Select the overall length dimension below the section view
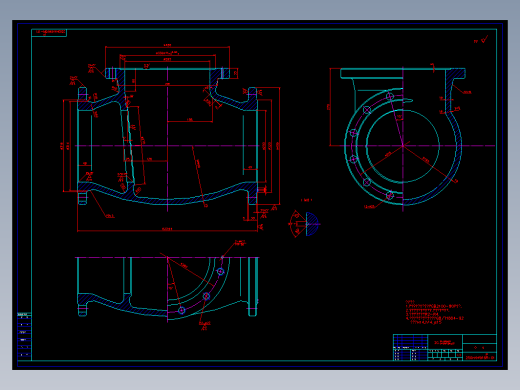 [x=167, y=230]
